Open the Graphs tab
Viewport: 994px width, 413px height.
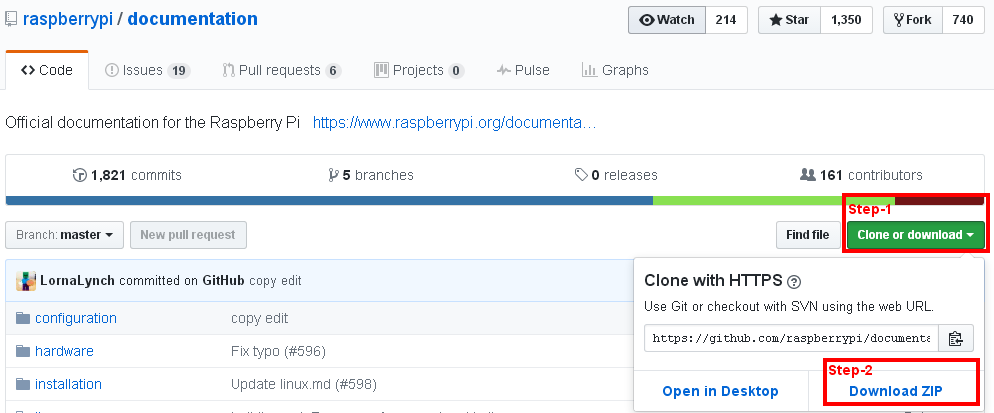[x=615, y=70]
